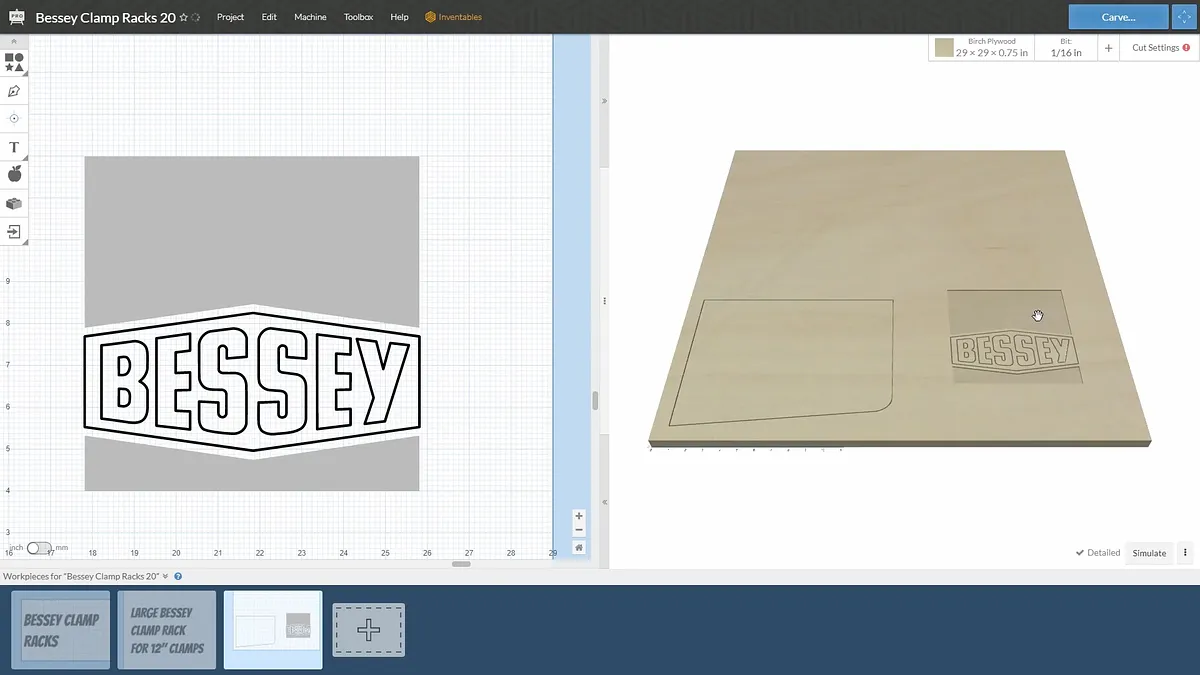Star the Bessey Clamp Racks project
This screenshot has width=1200, height=675.
pyautogui.click(x=184, y=18)
